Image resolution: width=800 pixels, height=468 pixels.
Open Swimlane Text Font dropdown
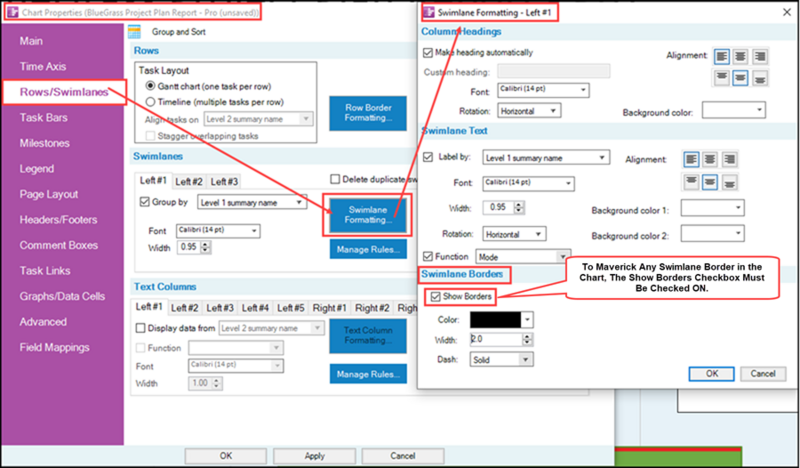point(529,184)
